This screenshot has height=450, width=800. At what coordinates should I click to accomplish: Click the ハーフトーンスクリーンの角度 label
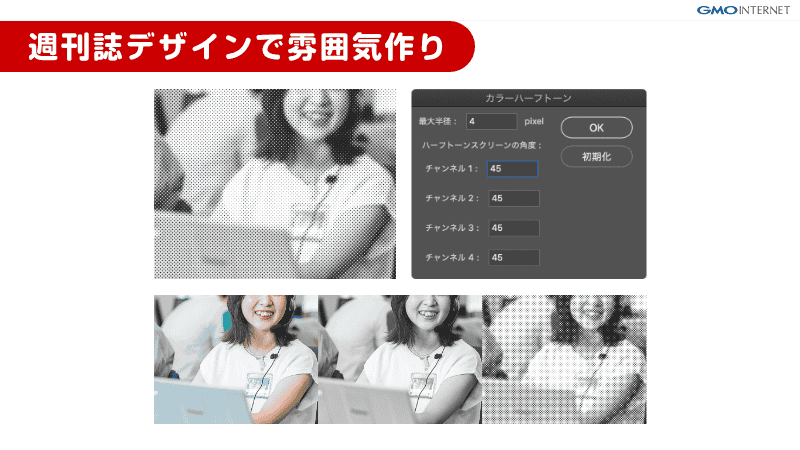[x=482, y=145]
